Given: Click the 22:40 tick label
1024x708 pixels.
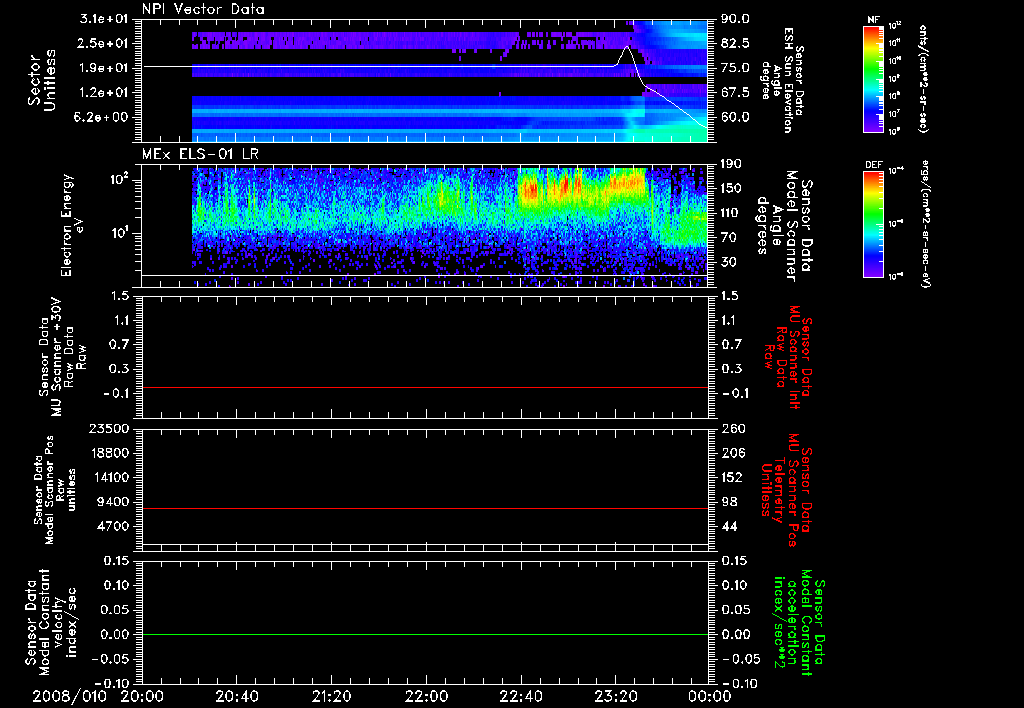Looking at the screenshot, I should click(522, 695).
